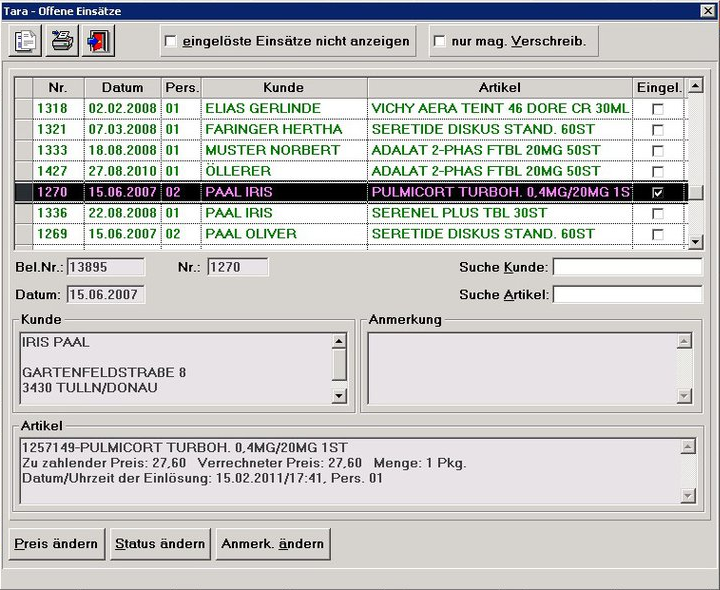This screenshot has width=720, height=590.
Task: Click the 'Anmerk. ändern' button
Action: (x=273, y=544)
